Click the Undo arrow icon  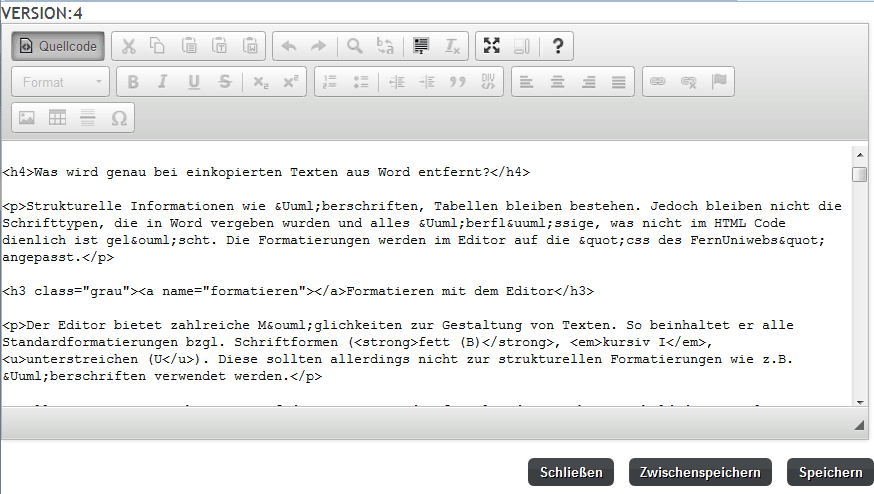click(289, 46)
